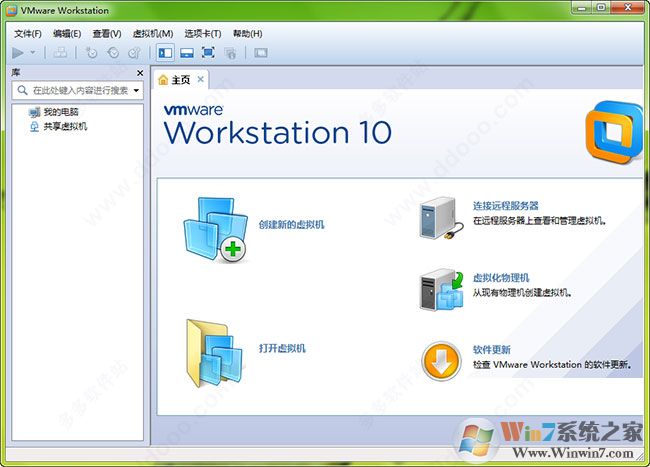Click the 创建新的虚拟机 link

[x=291, y=225]
